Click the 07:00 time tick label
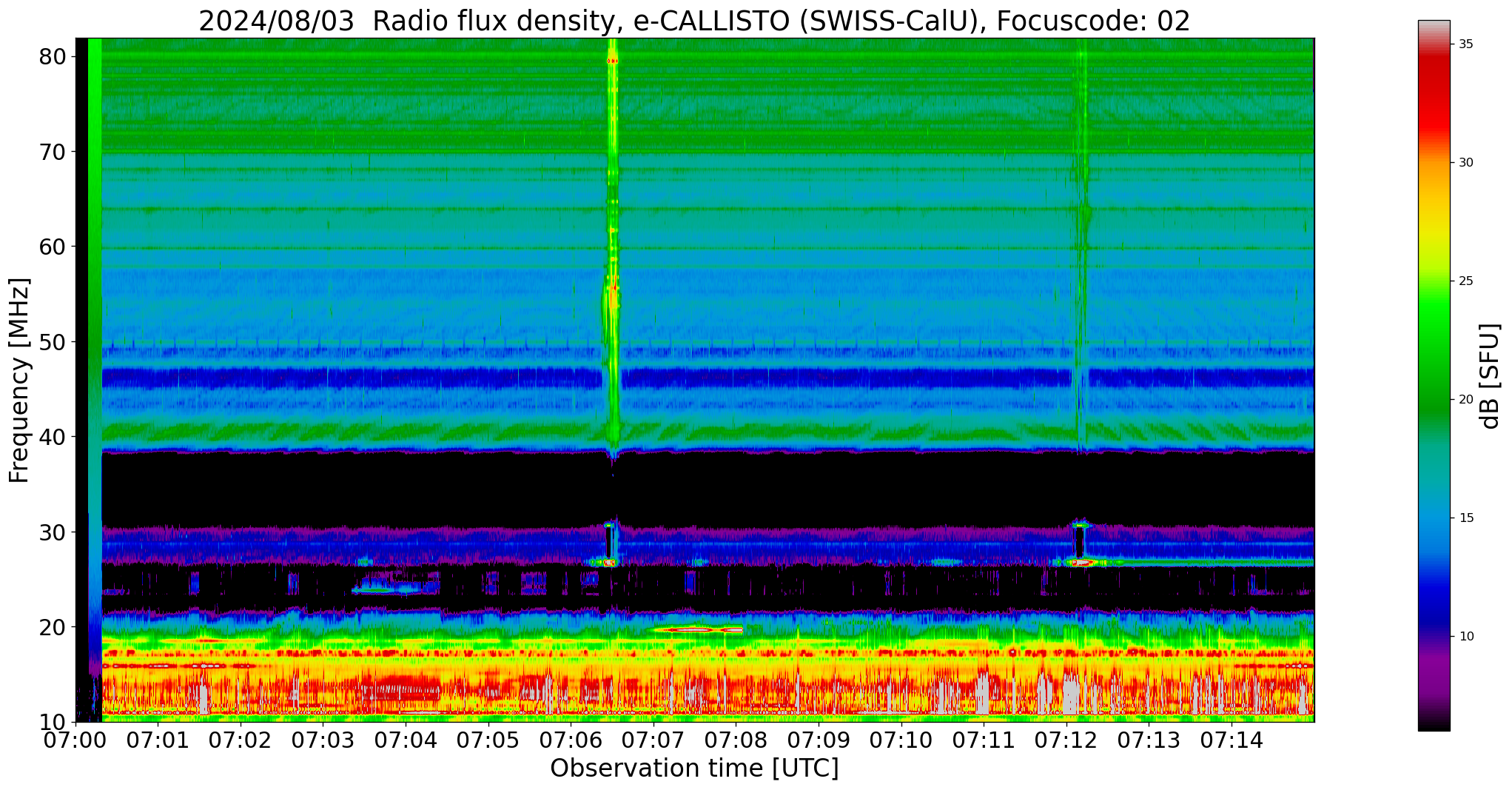Screen dimensions: 1512x790 pos(75,740)
